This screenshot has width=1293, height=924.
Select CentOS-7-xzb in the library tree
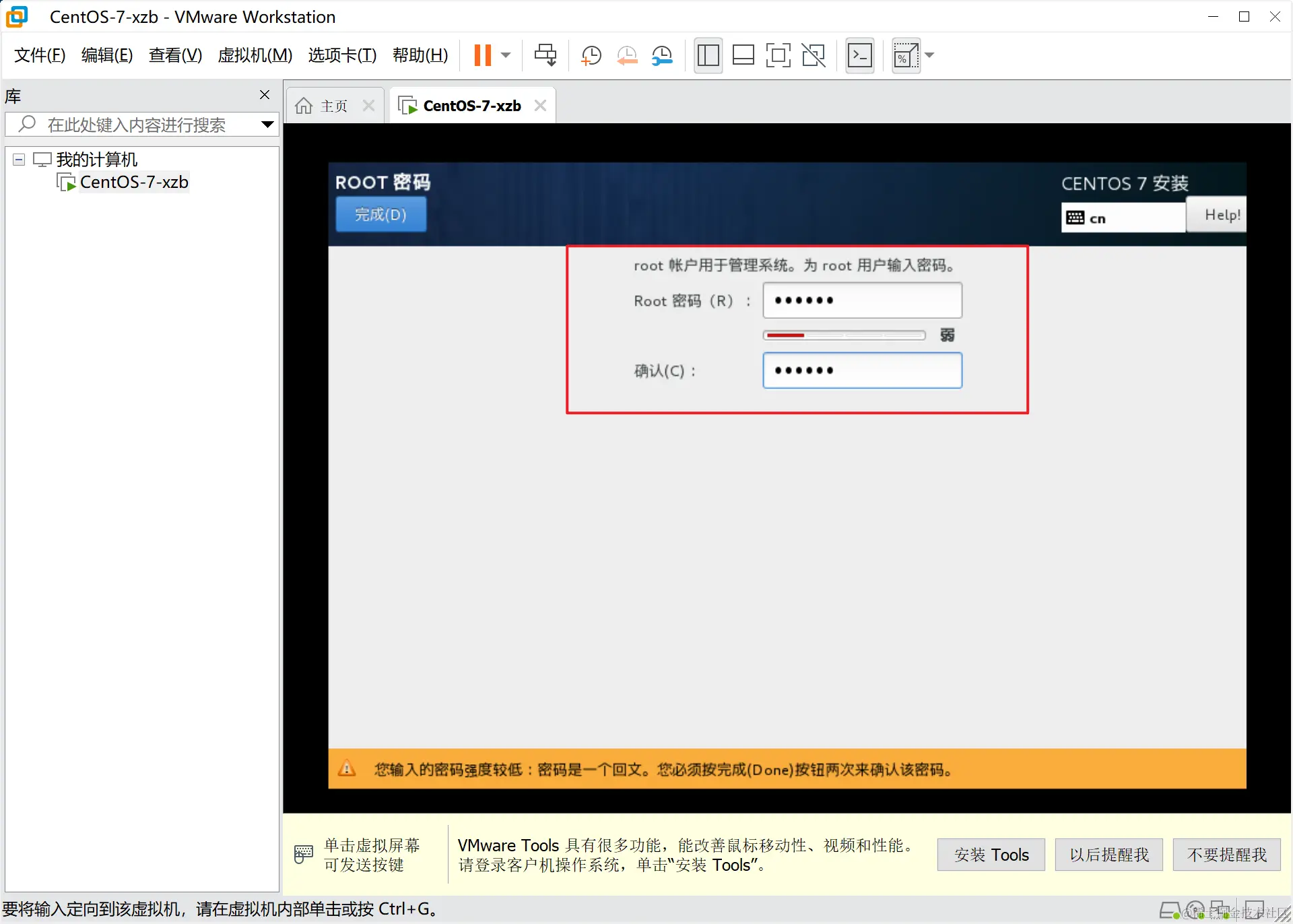(134, 182)
